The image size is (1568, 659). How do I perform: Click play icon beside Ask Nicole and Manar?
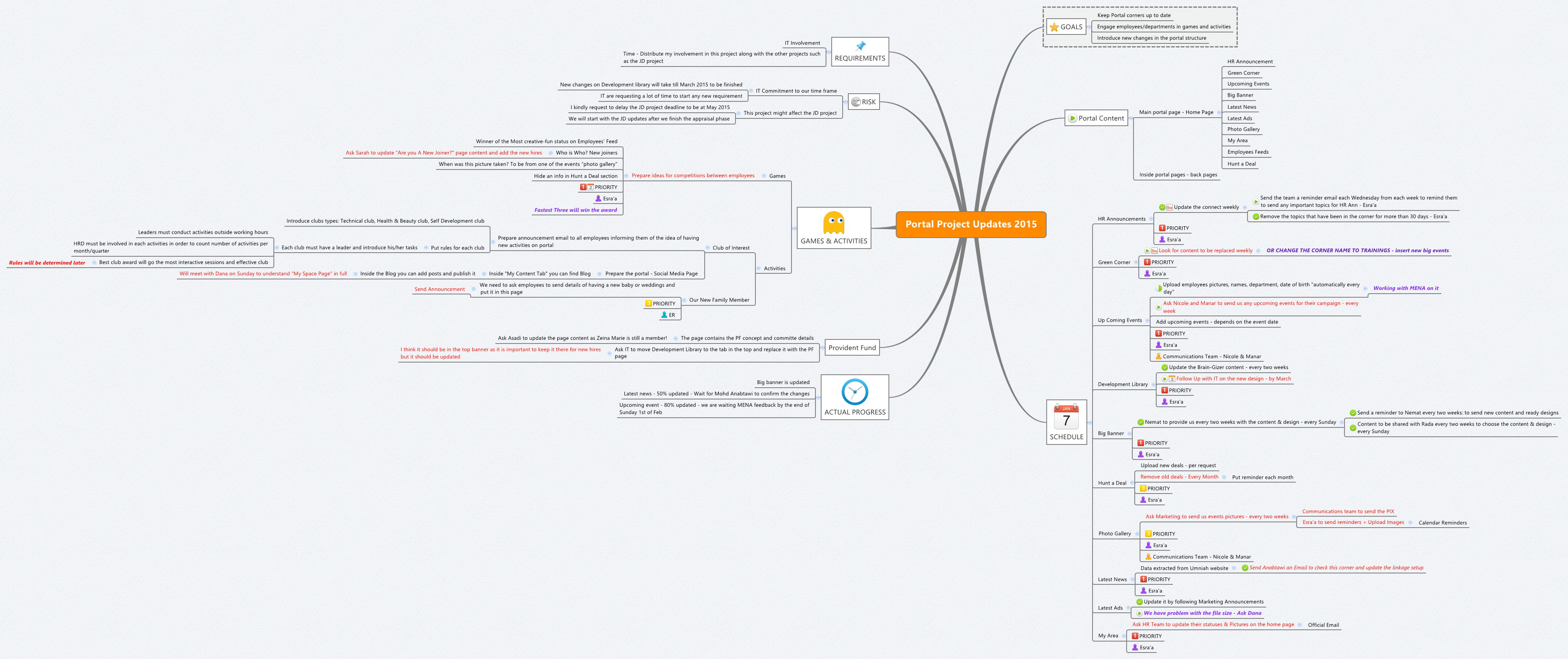click(1158, 307)
